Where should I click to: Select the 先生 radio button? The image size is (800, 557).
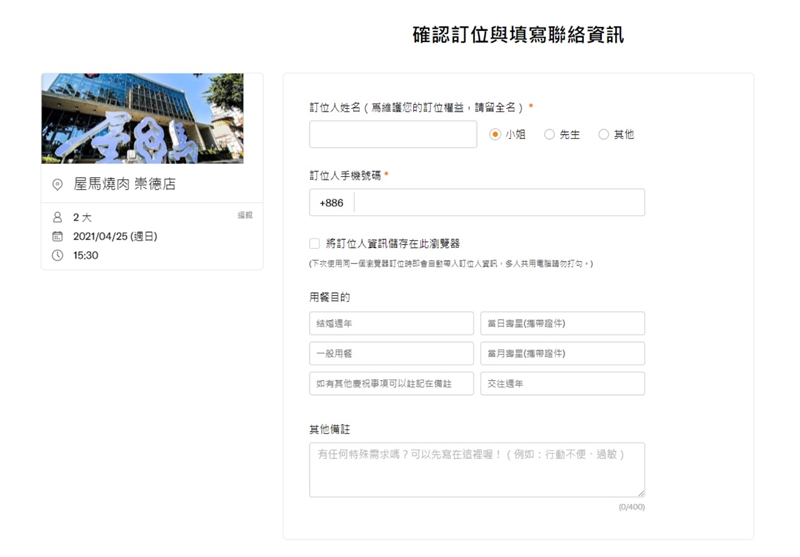549,134
